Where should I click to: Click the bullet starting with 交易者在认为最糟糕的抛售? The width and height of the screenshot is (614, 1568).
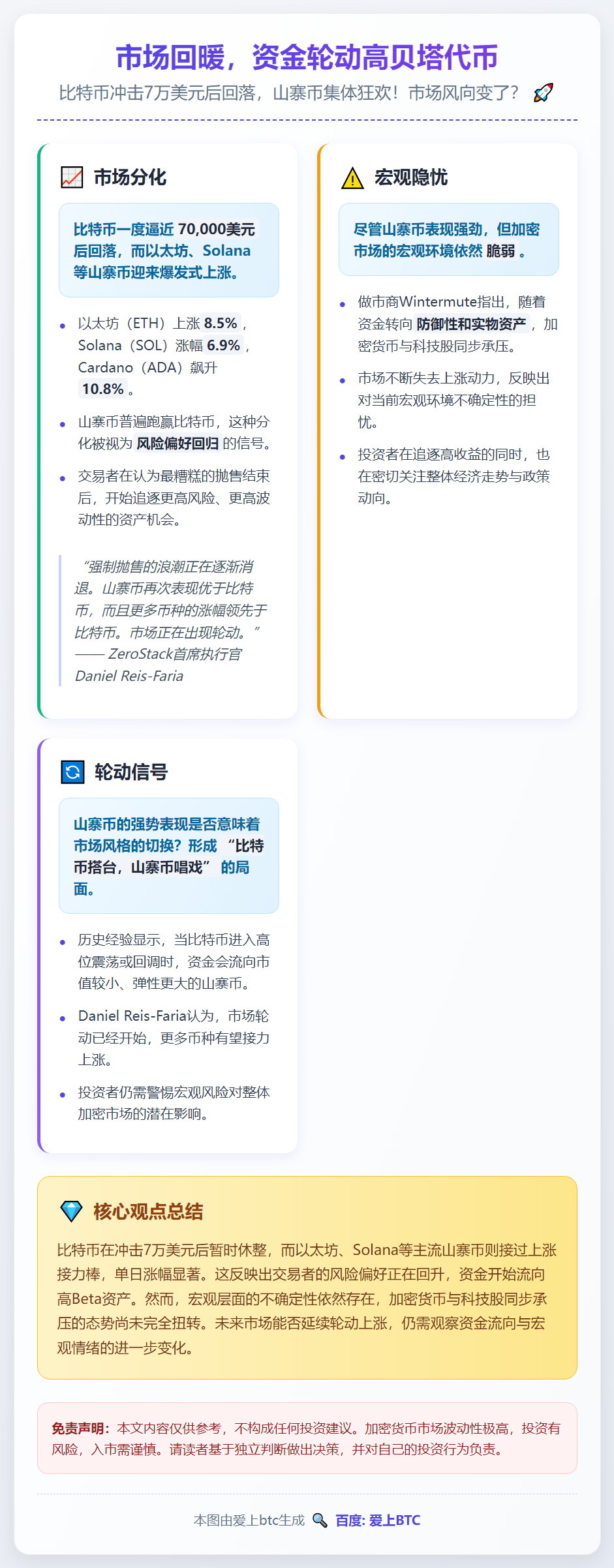(174, 498)
